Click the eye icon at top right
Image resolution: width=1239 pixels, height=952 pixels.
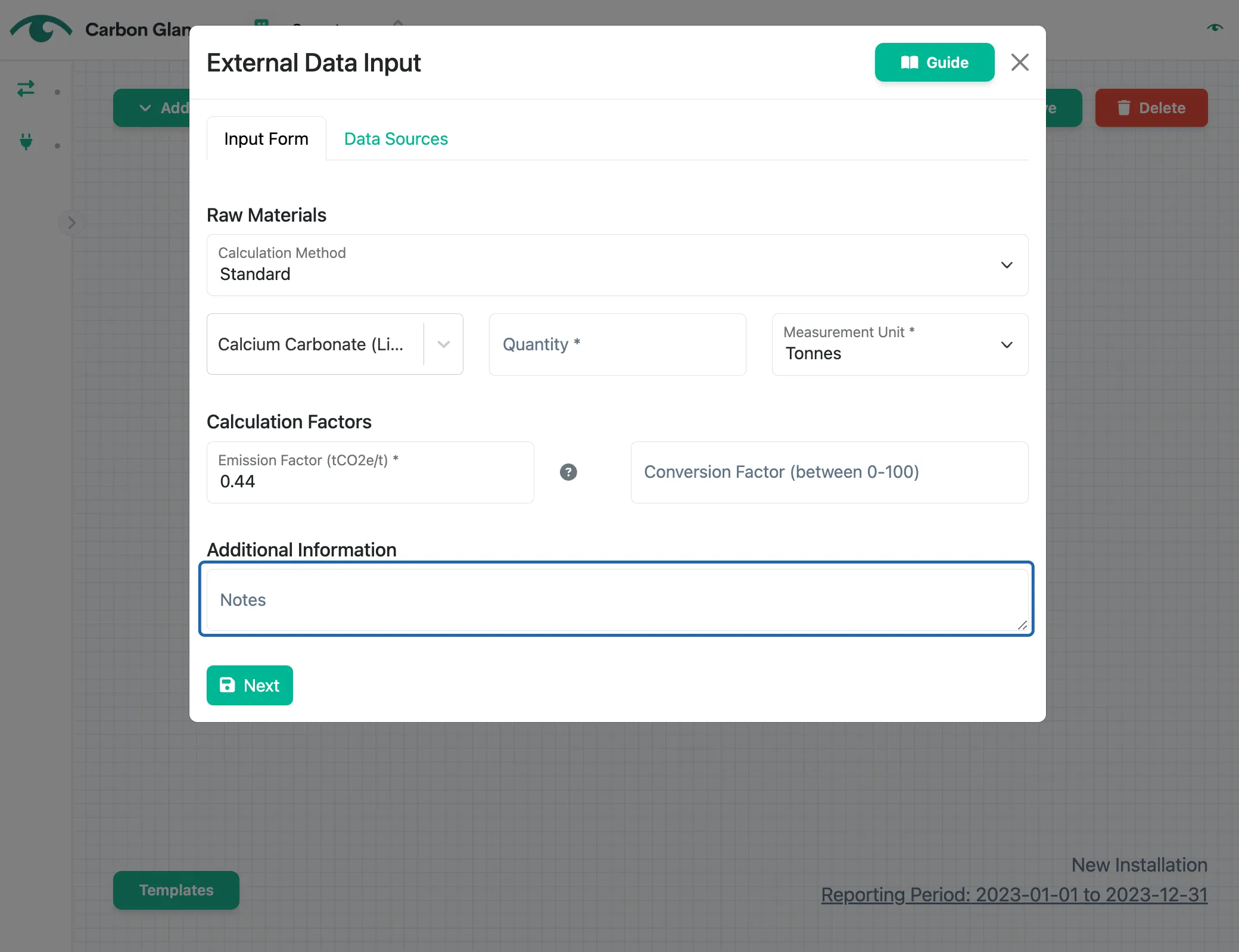[x=1215, y=27]
